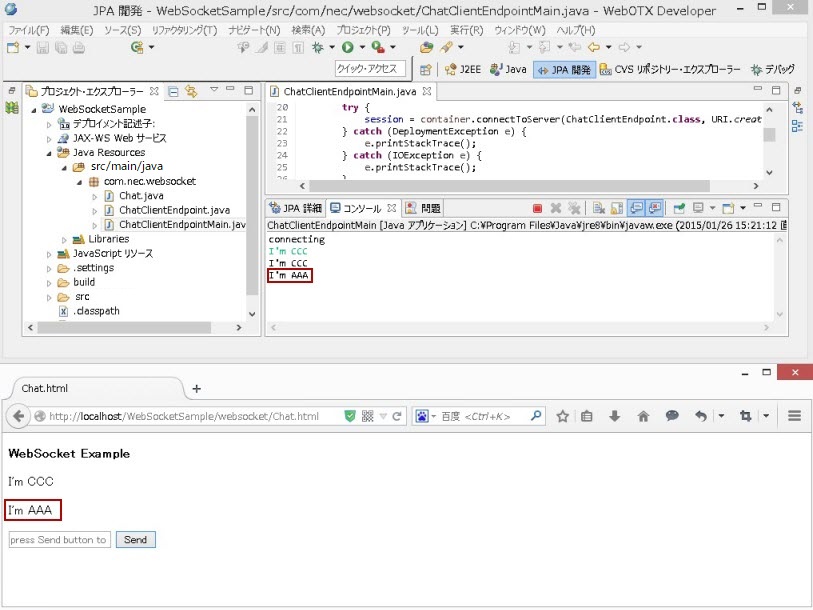Toggle Link with Editor in Project Explorer
This screenshot has height=610, width=813.
click(x=190, y=91)
